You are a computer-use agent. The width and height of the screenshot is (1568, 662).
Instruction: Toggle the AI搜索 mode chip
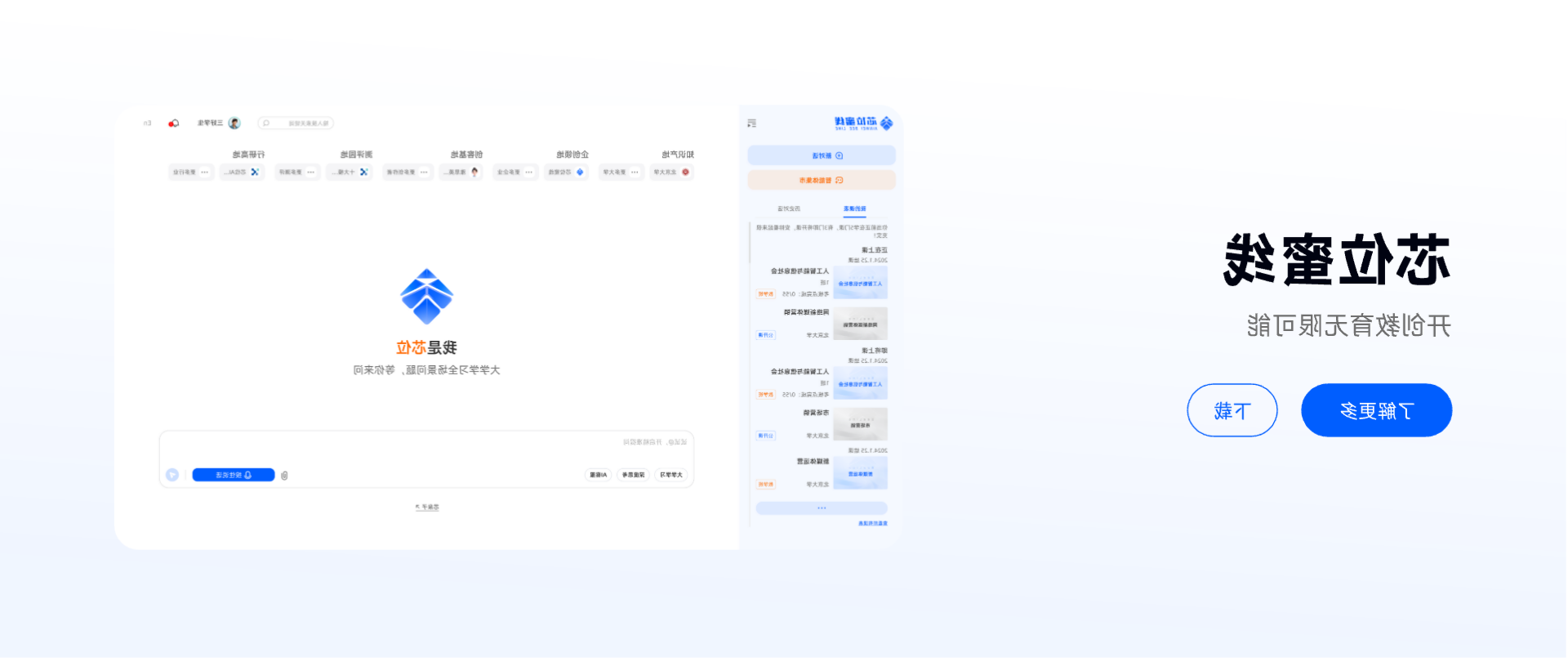(598, 475)
